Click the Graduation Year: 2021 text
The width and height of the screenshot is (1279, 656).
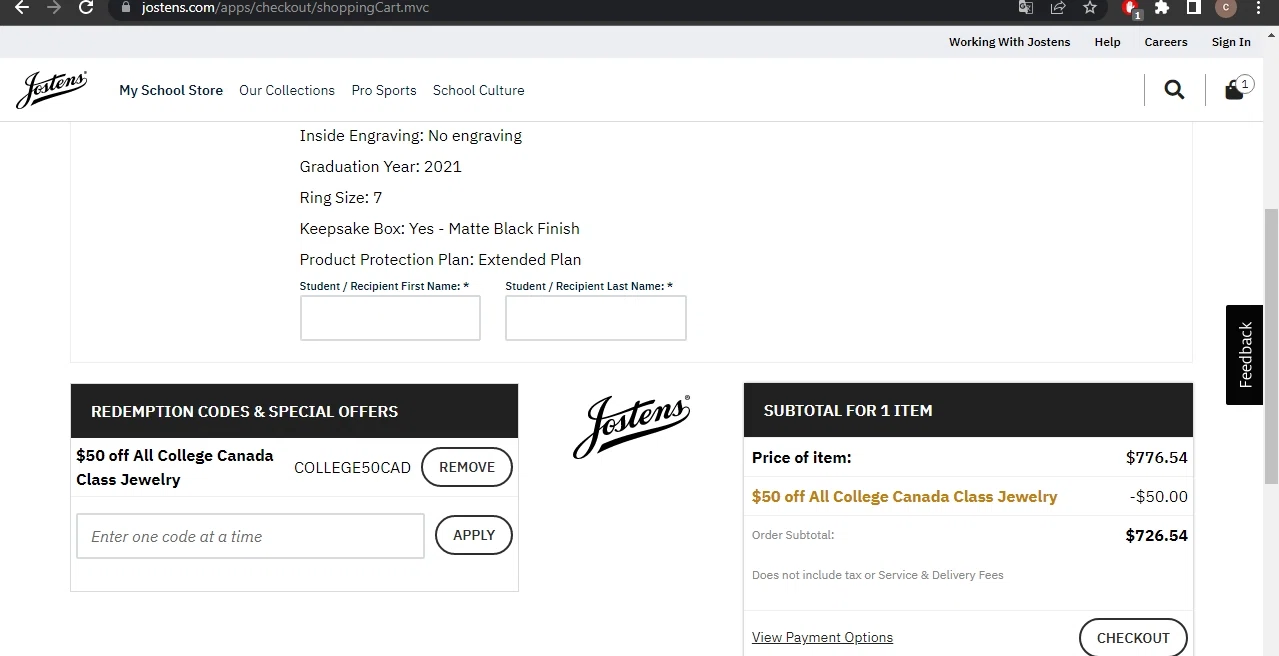(x=381, y=166)
